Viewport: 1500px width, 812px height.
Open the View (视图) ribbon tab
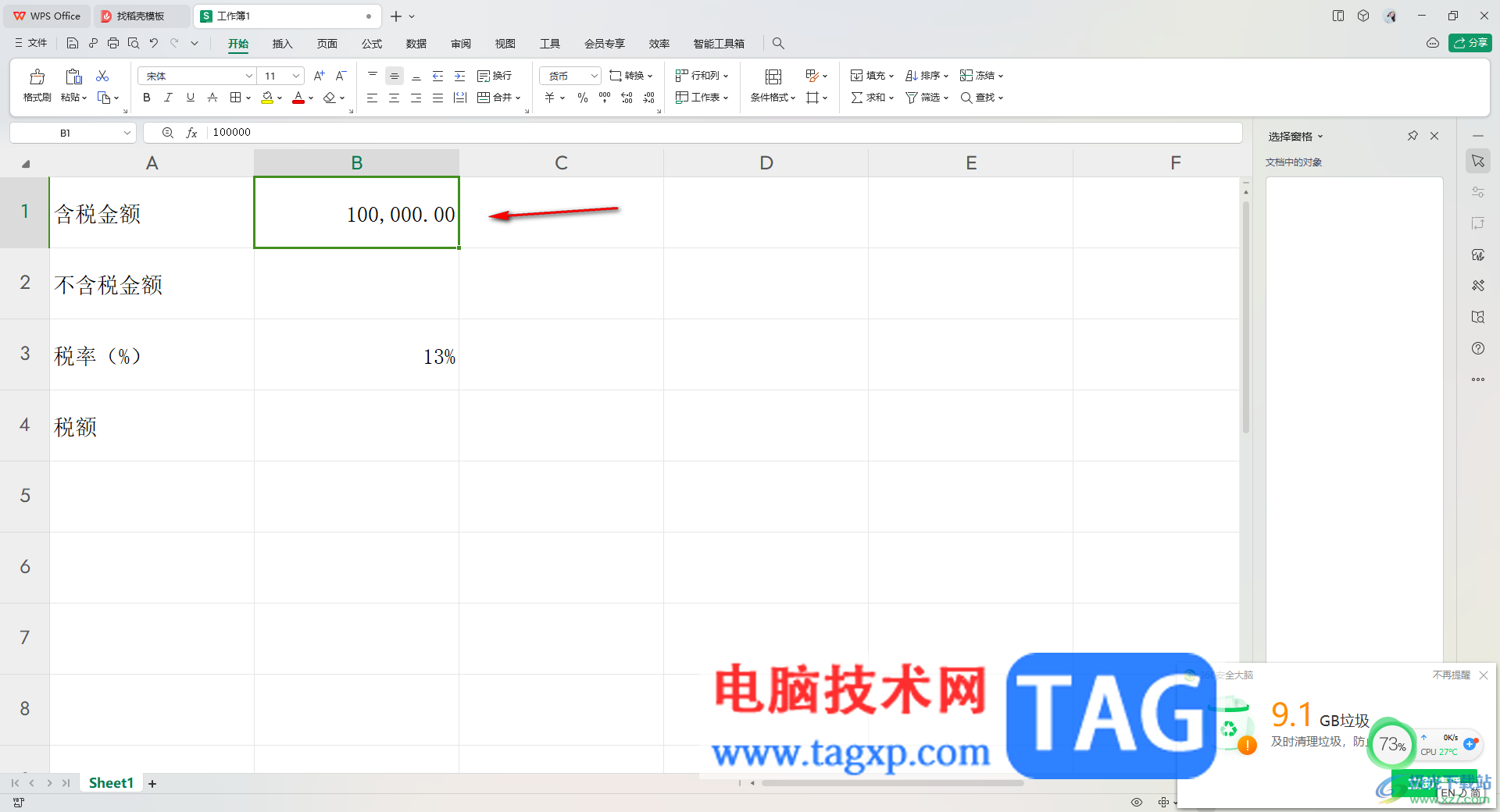click(505, 44)
